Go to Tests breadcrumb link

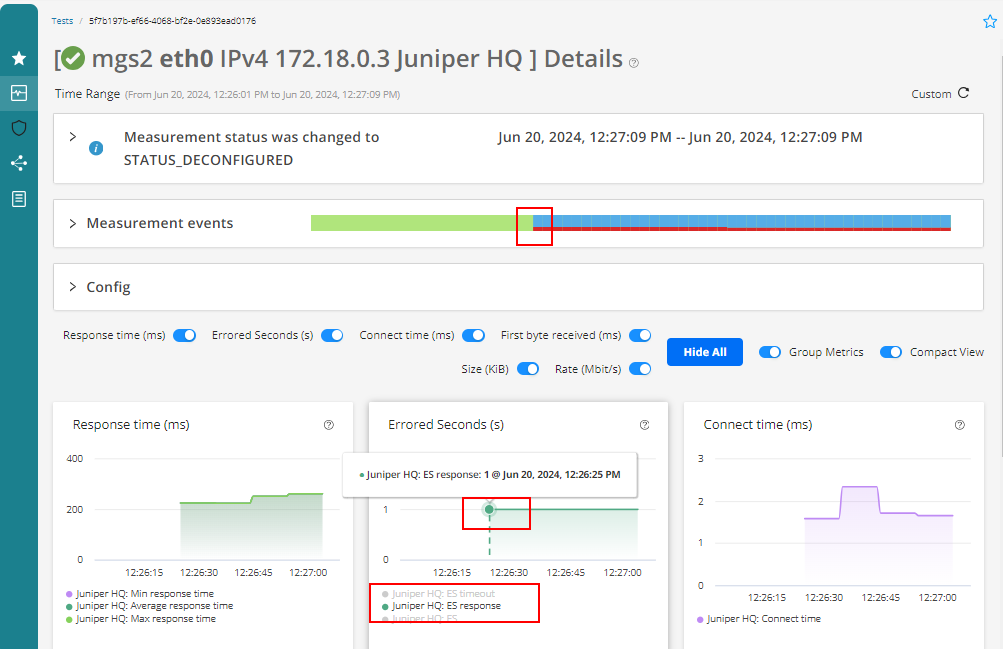62,20
